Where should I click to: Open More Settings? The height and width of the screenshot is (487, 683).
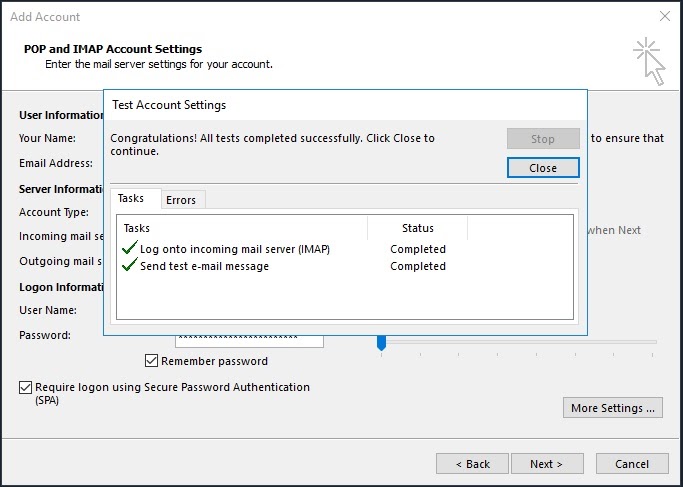click(613, 408)
